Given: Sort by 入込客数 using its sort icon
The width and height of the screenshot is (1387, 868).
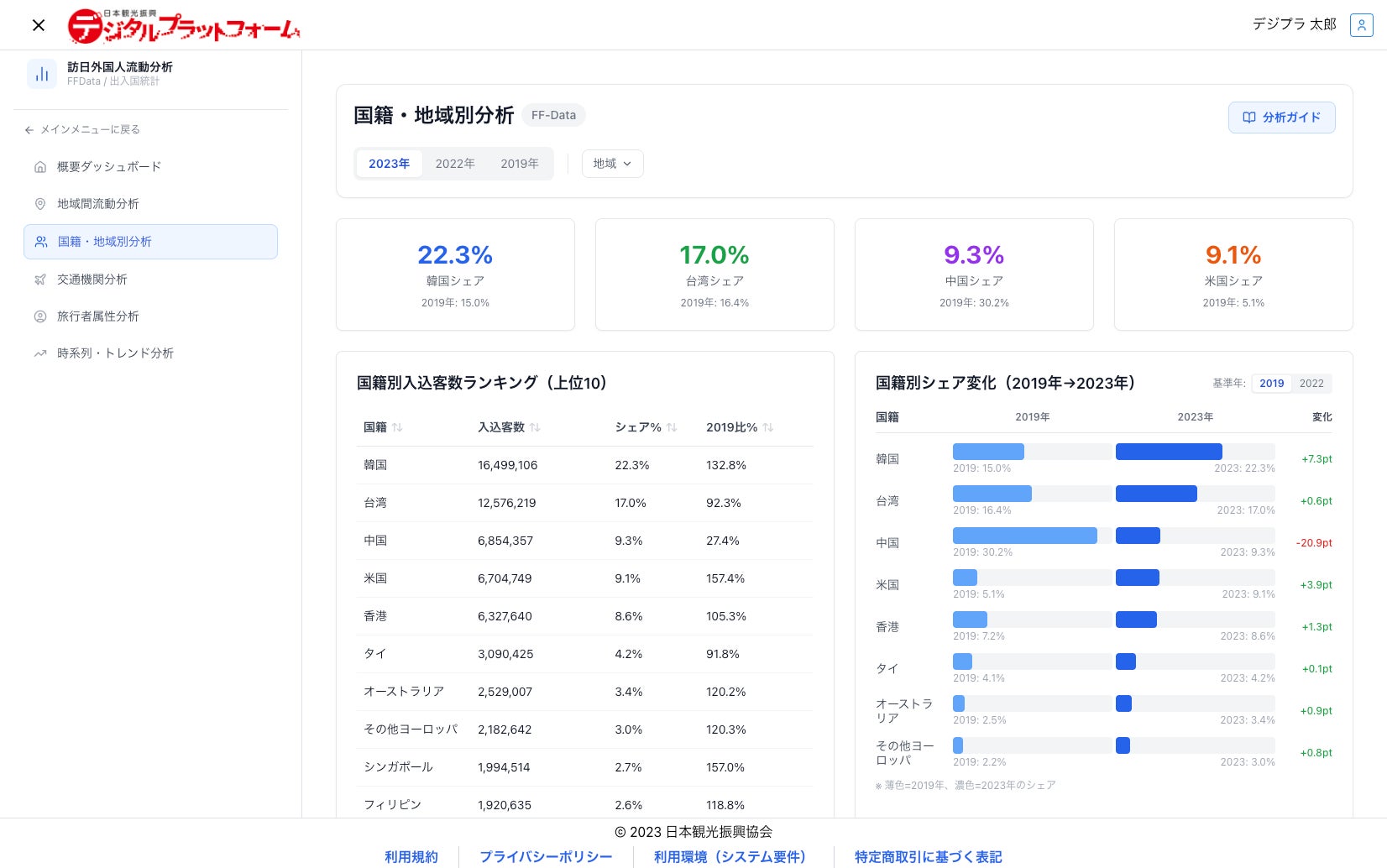Looking at the screenshot, I should (535, 427).
